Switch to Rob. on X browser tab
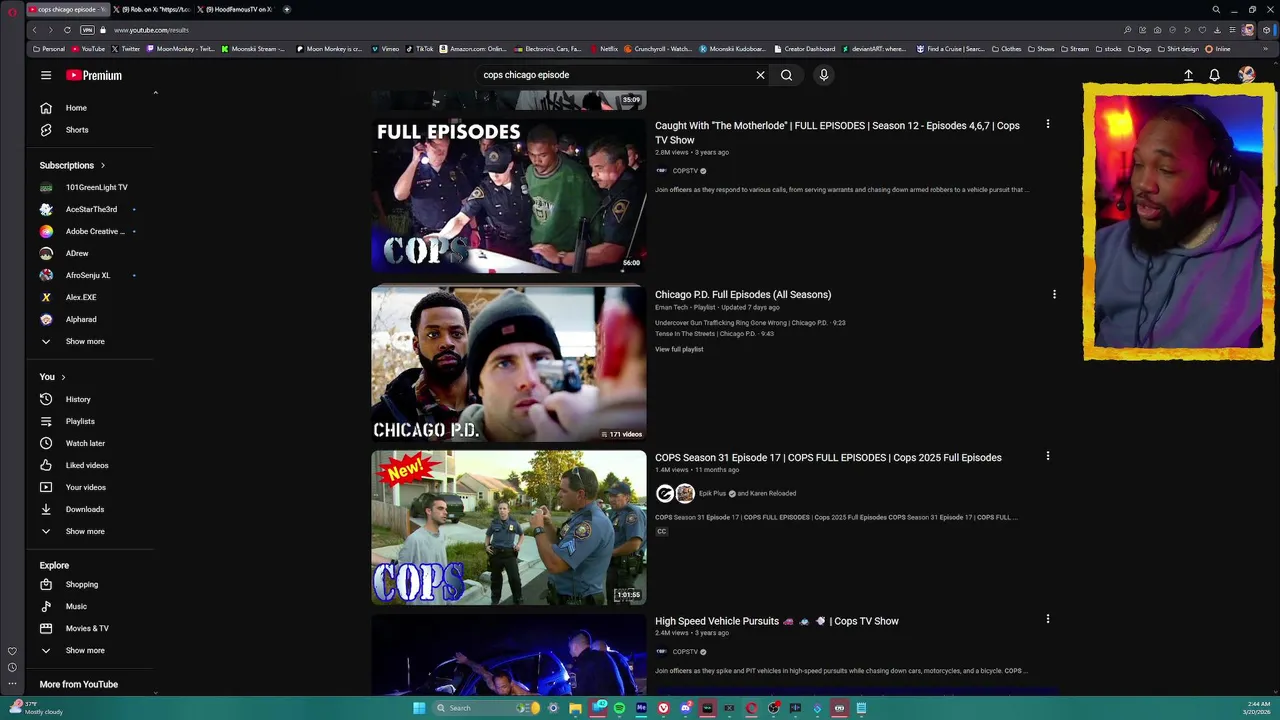This screenshot has height=720, width=1280. click(150, 9)
